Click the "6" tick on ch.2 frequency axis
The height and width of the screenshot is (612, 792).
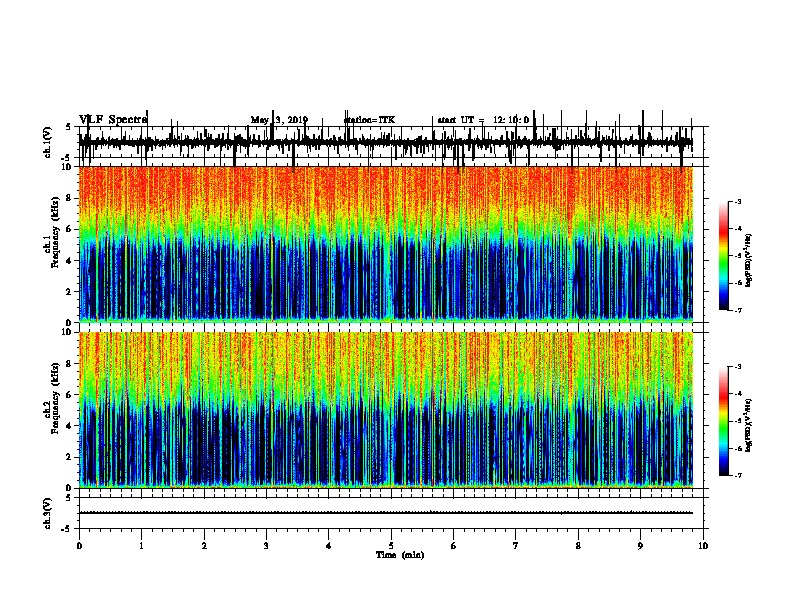click(x=71, y=395)
